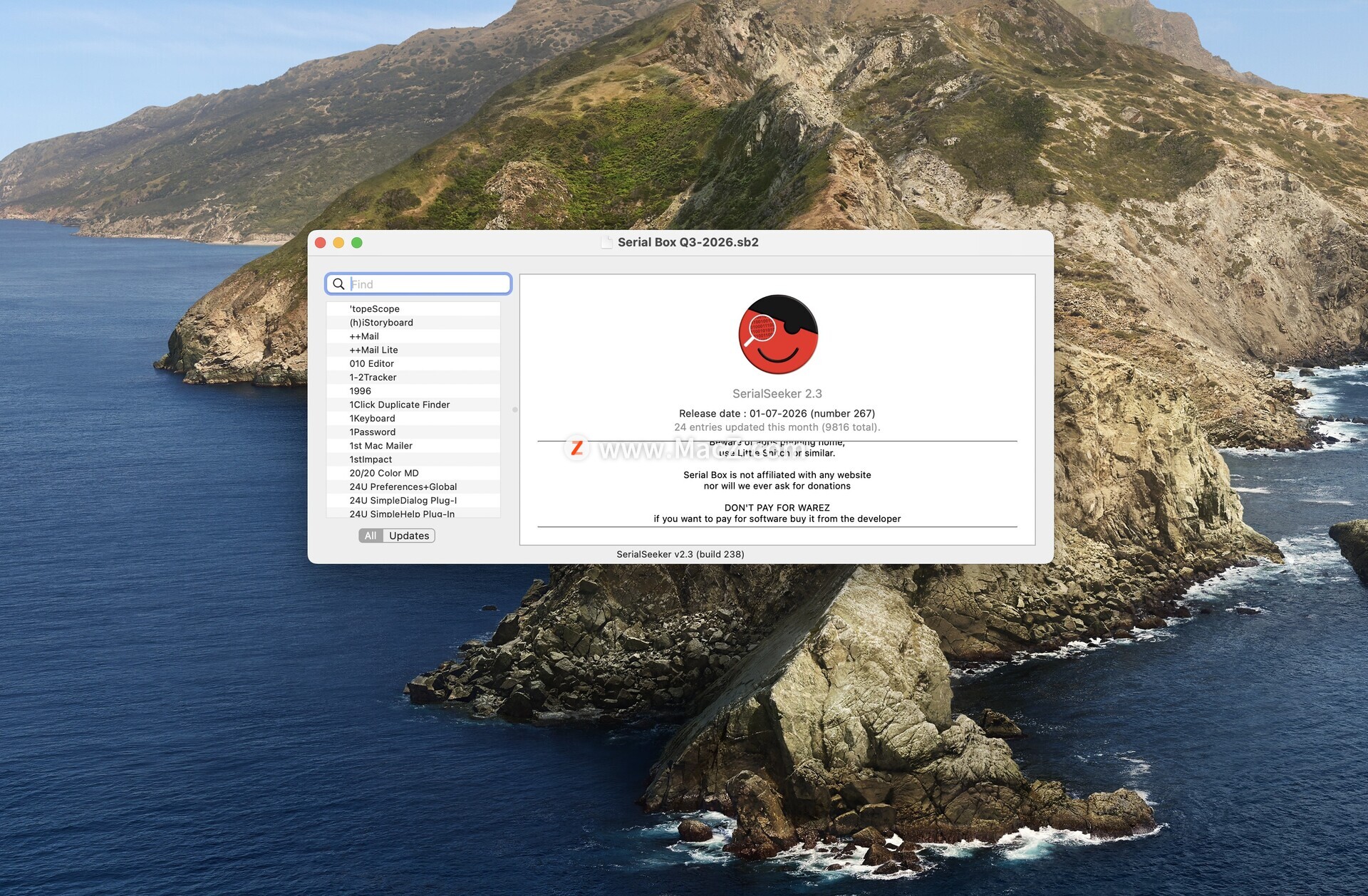This screenshot has width=1368, height=896.
Task: Click the Find search field
Action: (x=418, y=284)
